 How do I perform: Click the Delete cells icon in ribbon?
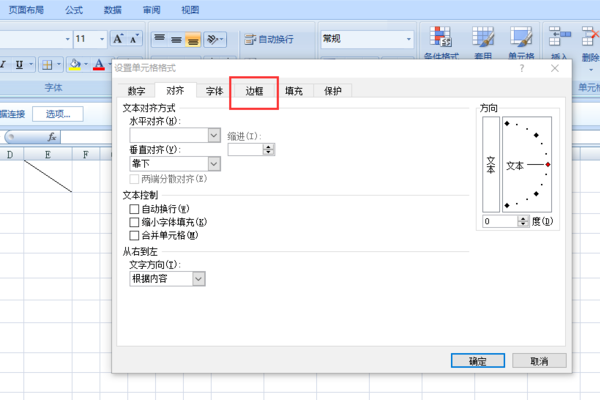590,37
